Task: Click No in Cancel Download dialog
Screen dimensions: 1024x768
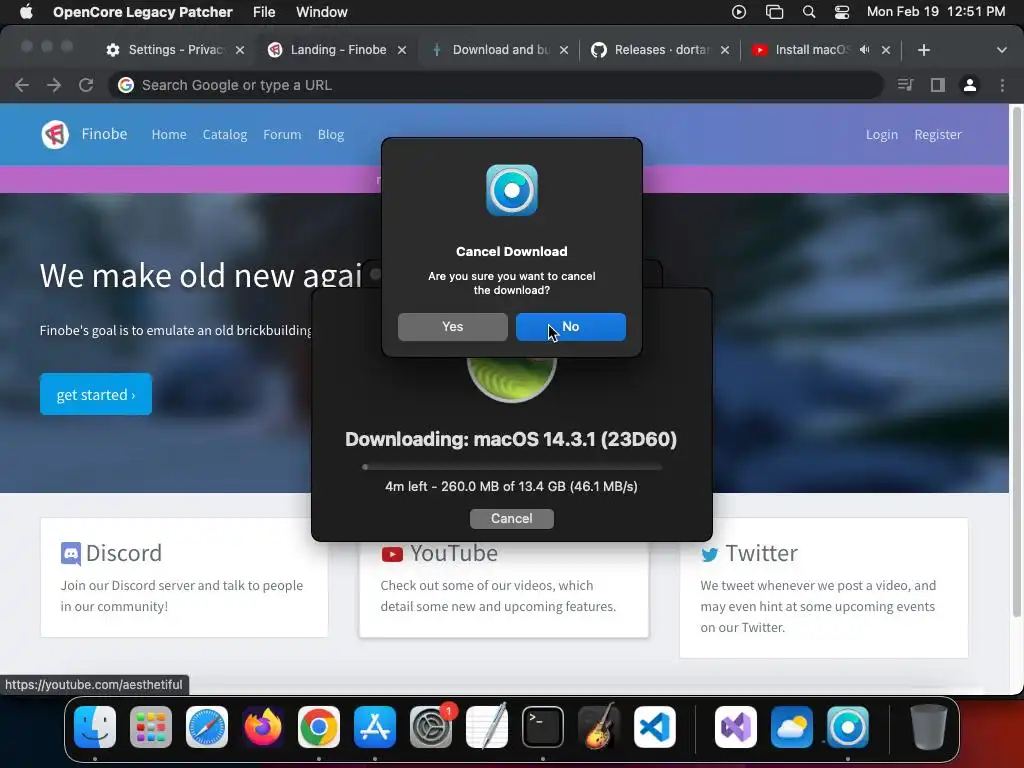Action: (x=571, y=327)
